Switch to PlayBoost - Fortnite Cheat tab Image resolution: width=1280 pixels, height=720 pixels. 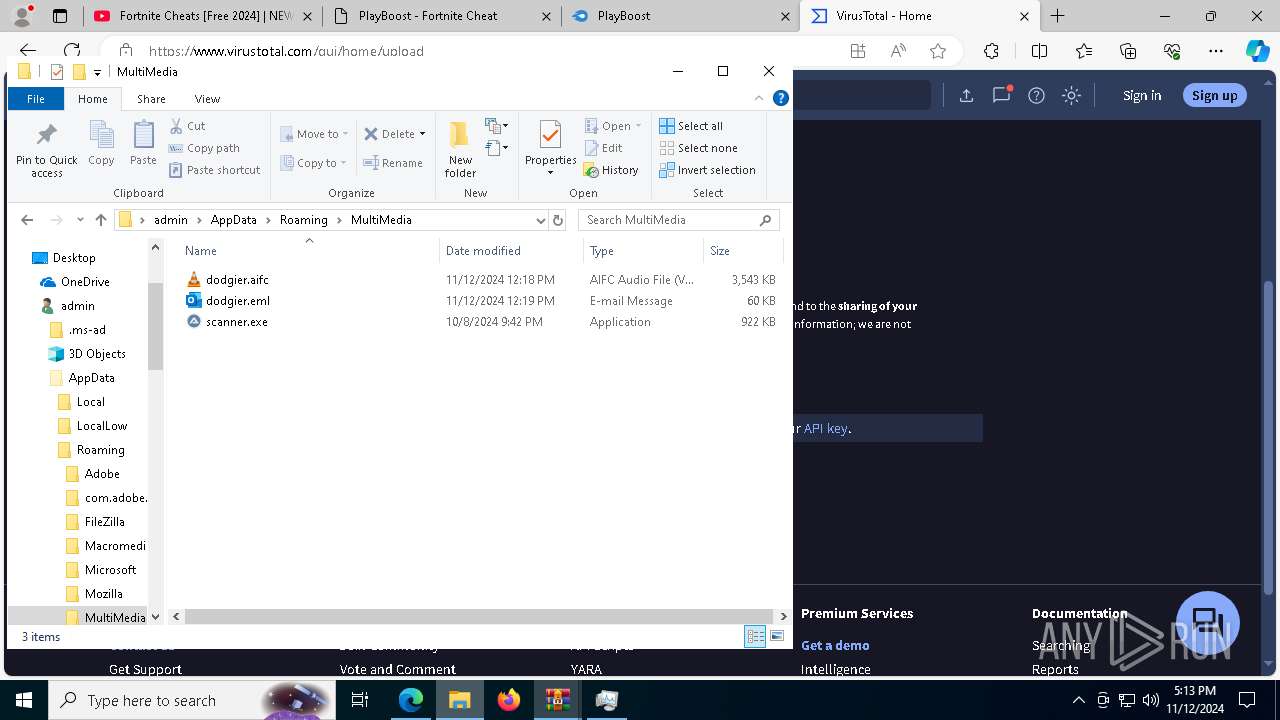tap(441, 16)
